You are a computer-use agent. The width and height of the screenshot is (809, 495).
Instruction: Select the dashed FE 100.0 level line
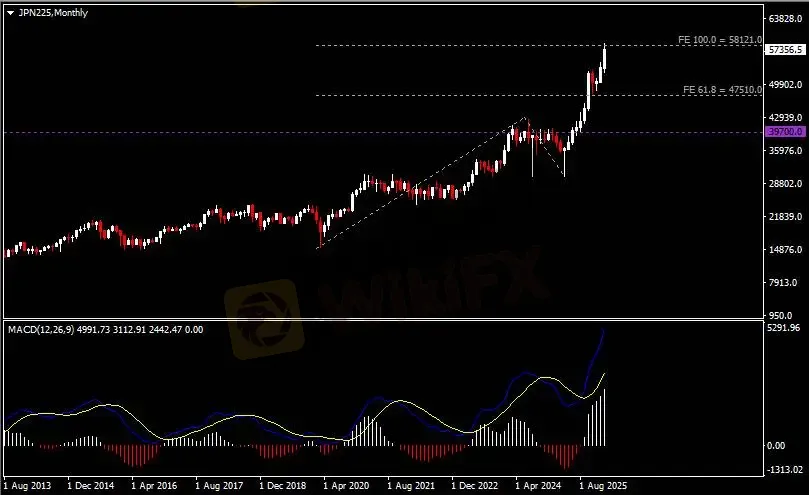pyautogui.click(x=539, y=45)
